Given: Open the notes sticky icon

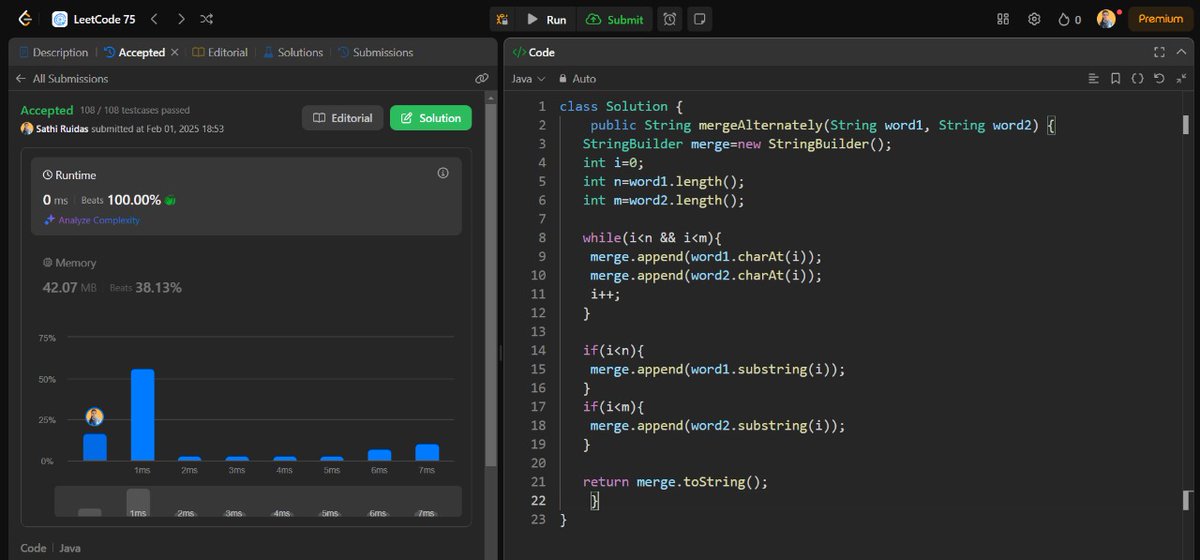Looking at the screenshot, I should 700,19.
